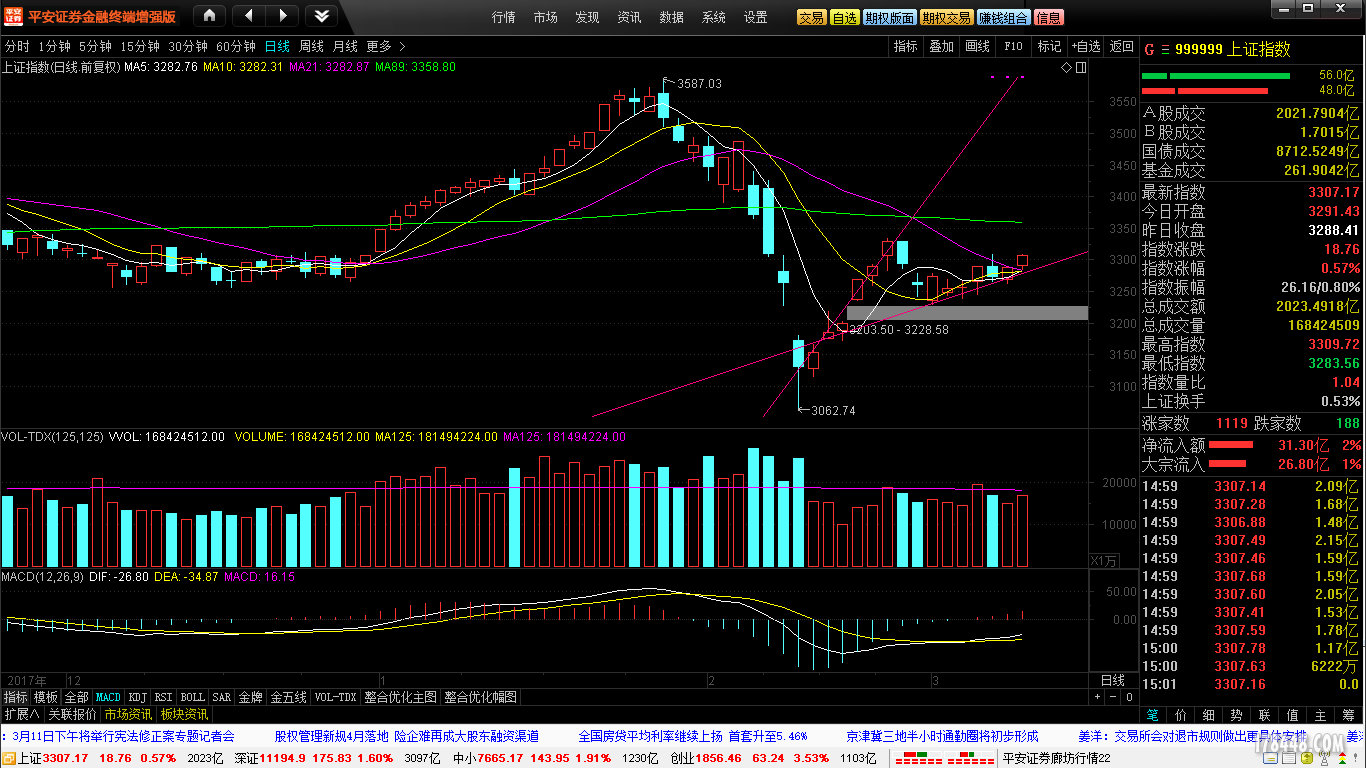Image resolution: width=1366 pixels, height=768 pixels.
Task: Open the 关联报价 tab
Action: tap(72, 715)
